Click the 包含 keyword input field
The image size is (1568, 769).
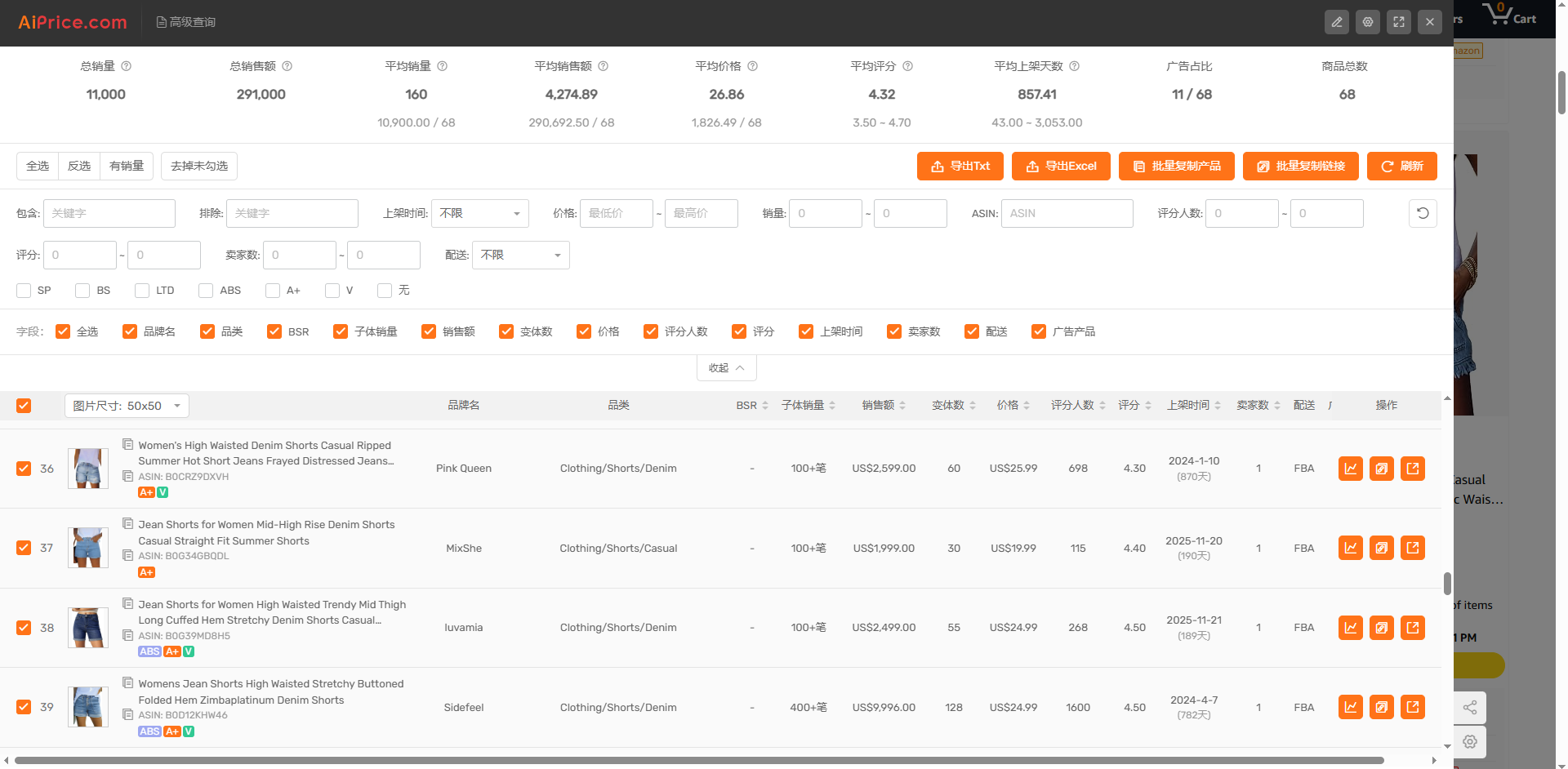(x=109, y=213)
